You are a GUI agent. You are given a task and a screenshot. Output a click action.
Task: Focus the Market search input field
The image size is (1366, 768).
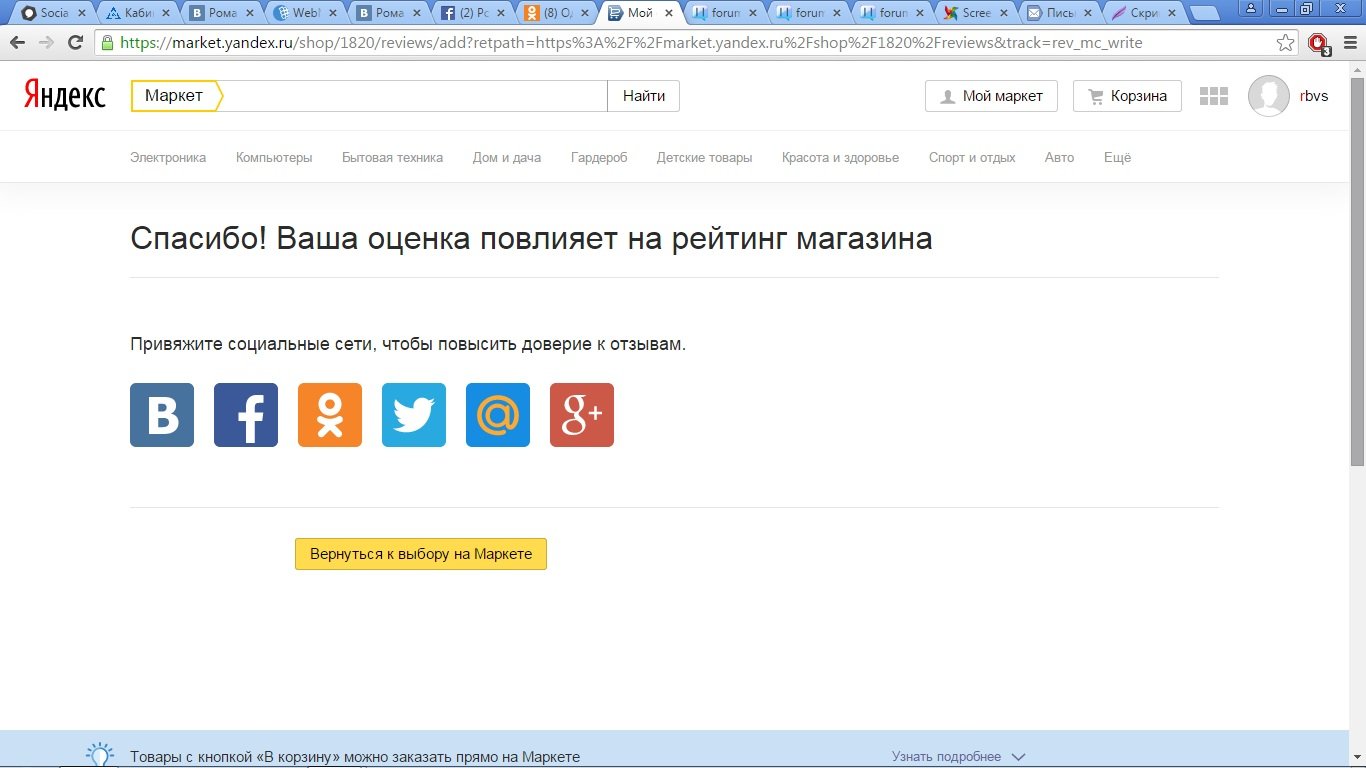(x=415, y=96)
